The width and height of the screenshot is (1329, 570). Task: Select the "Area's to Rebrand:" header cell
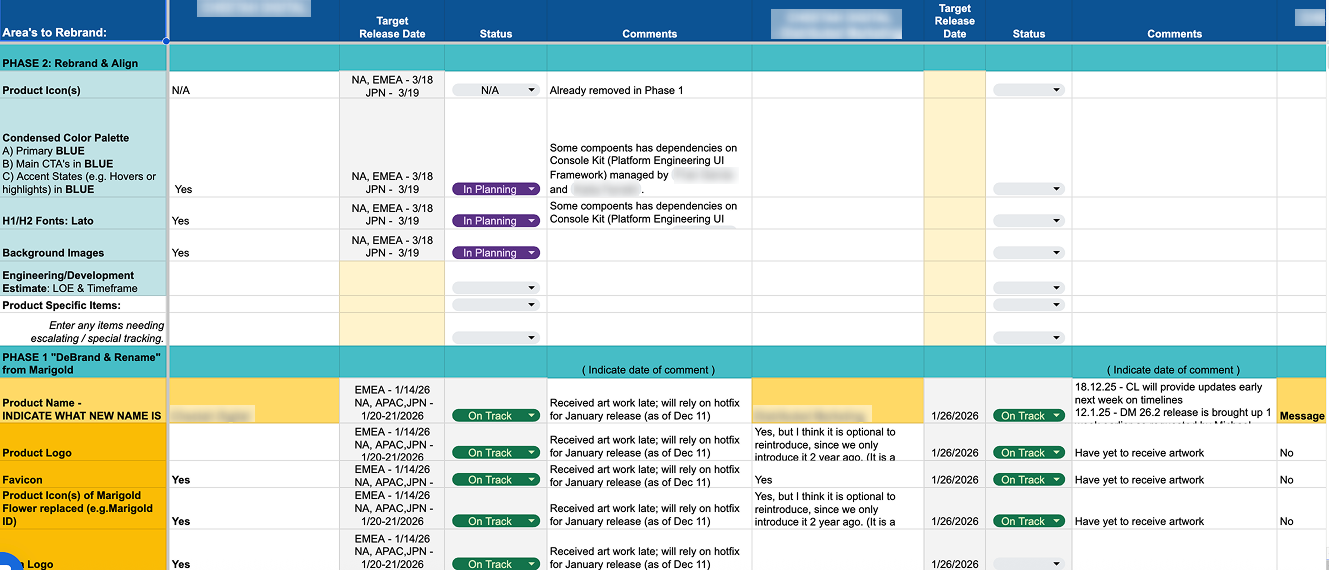pyautogui.click(x=82, y=22)
